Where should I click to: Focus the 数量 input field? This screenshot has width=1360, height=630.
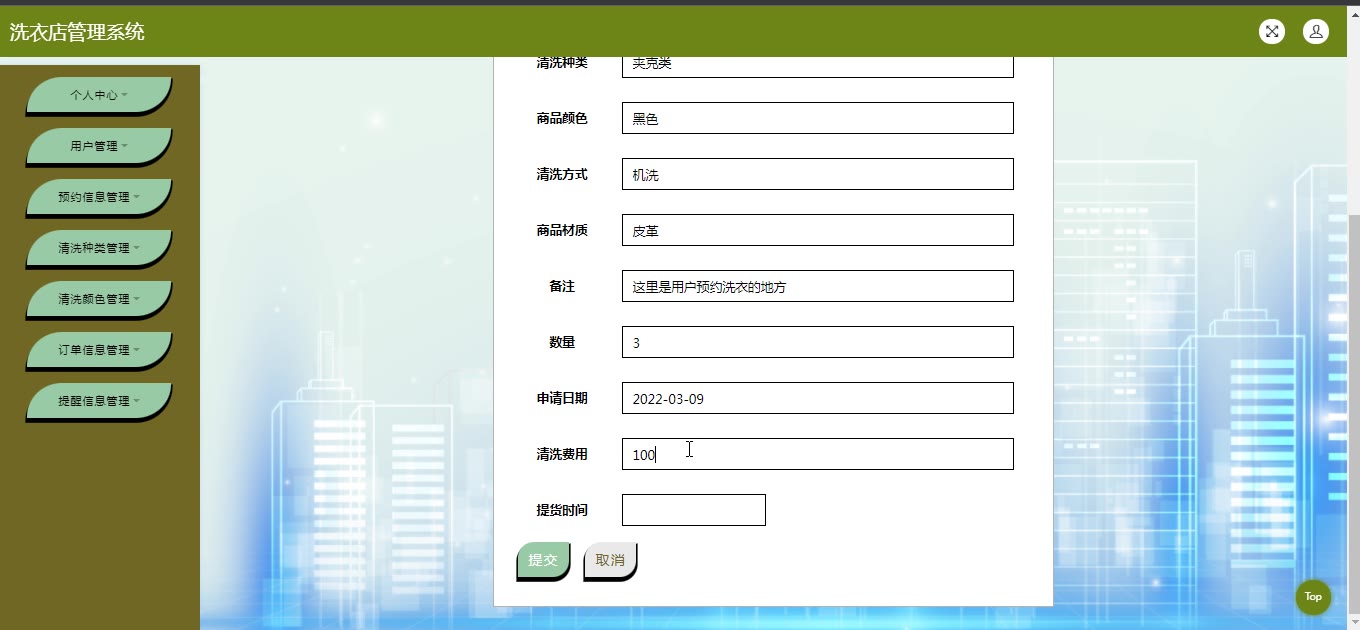pos(818,342)
